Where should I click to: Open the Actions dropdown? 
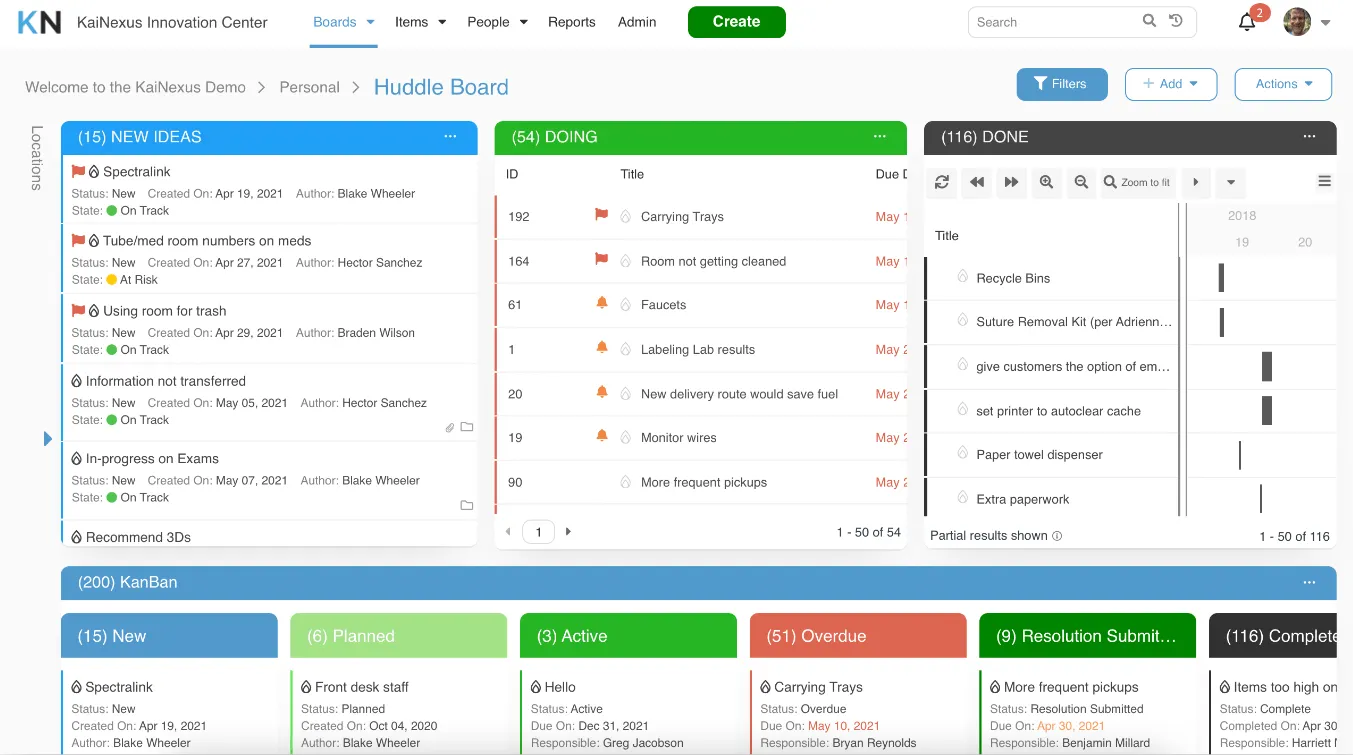click(x=1283, y=84)
